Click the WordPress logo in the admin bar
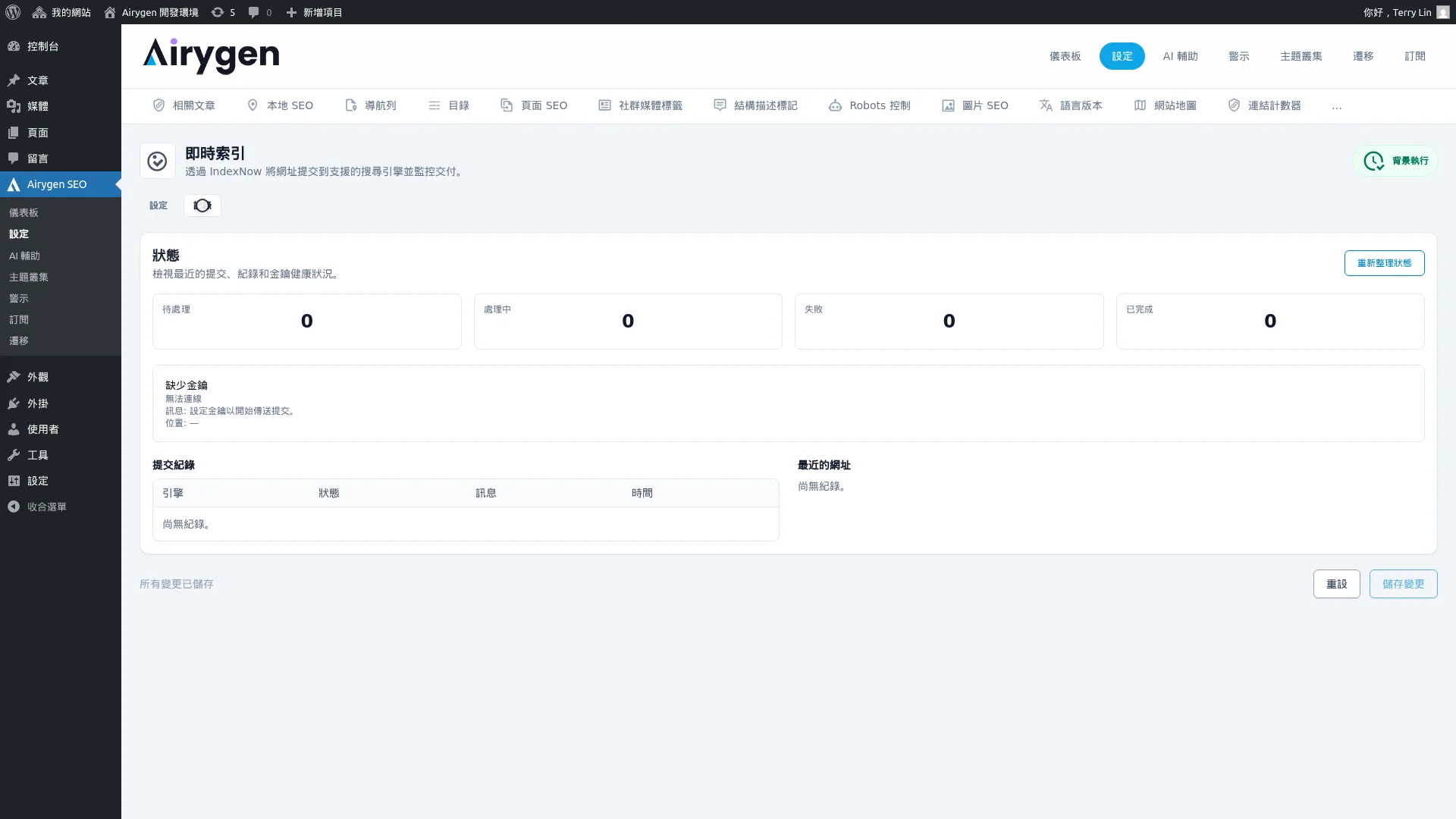 pos(13,12)
